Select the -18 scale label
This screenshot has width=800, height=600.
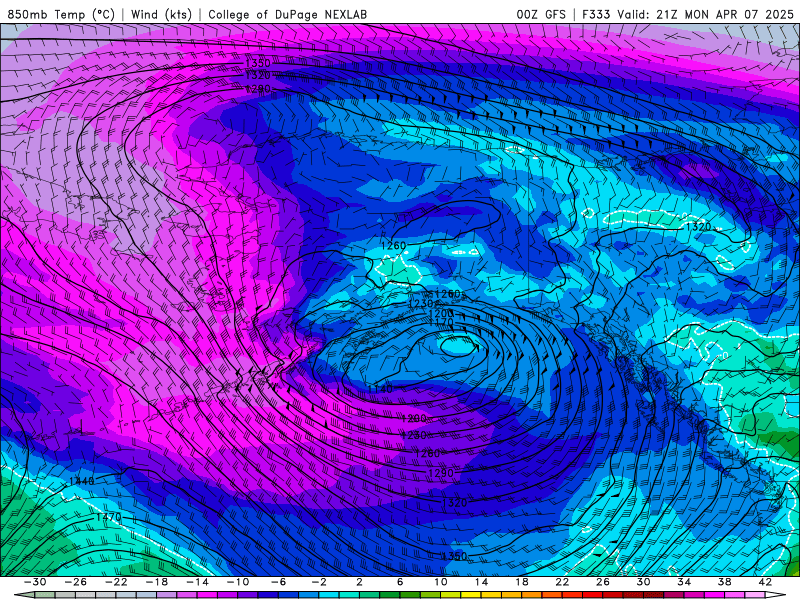pyautogui.click(x=157, y=582)
